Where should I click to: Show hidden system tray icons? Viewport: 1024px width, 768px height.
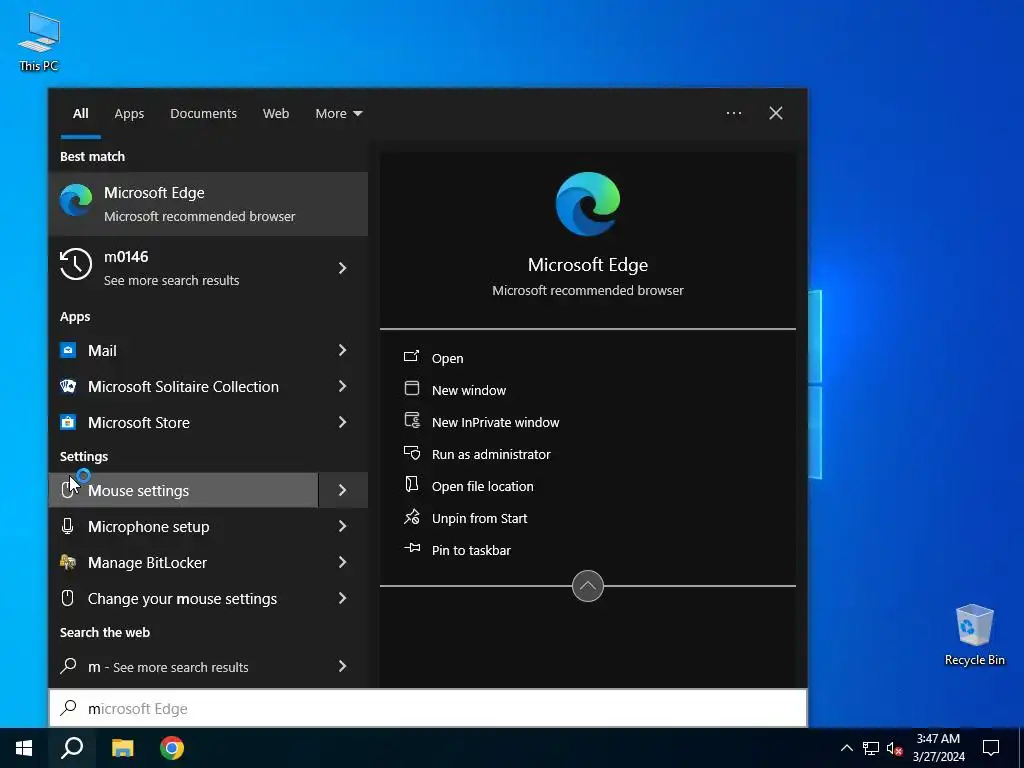846,748
